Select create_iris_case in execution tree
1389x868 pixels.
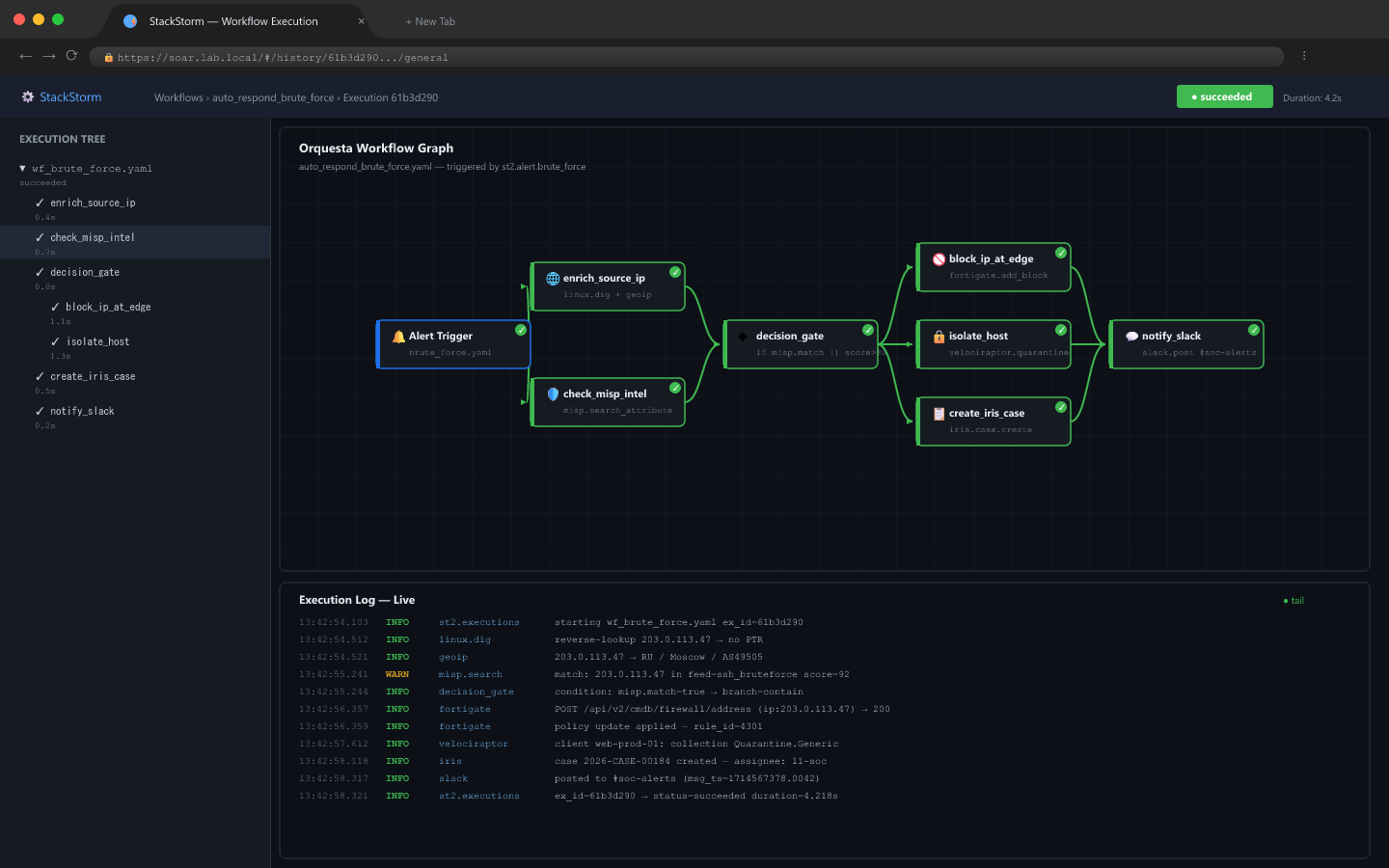click(x=135, y=382)
